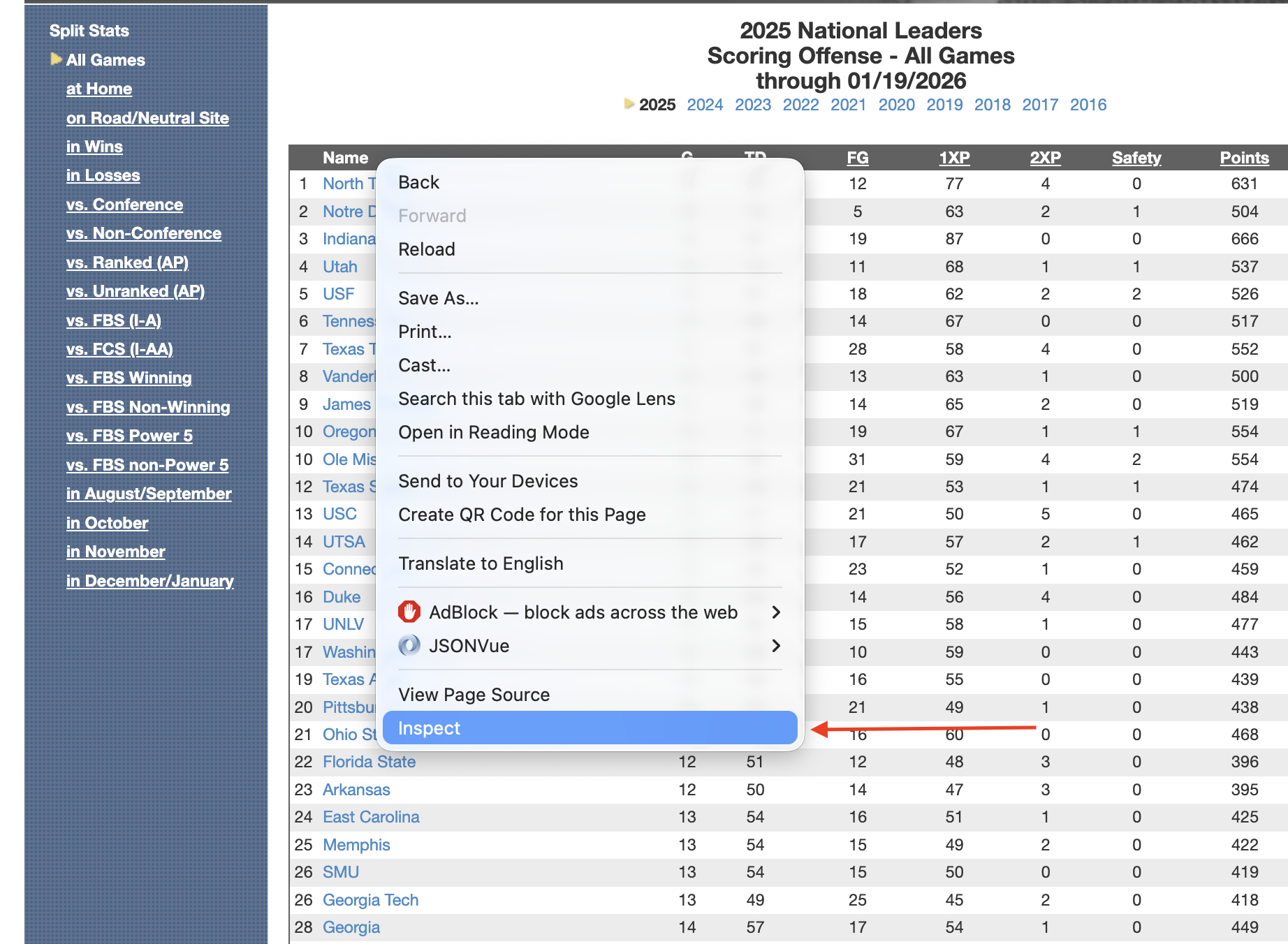Click Create QR Code for this Page
This screenshot has height=944, width=1288.
coord(521,515)
